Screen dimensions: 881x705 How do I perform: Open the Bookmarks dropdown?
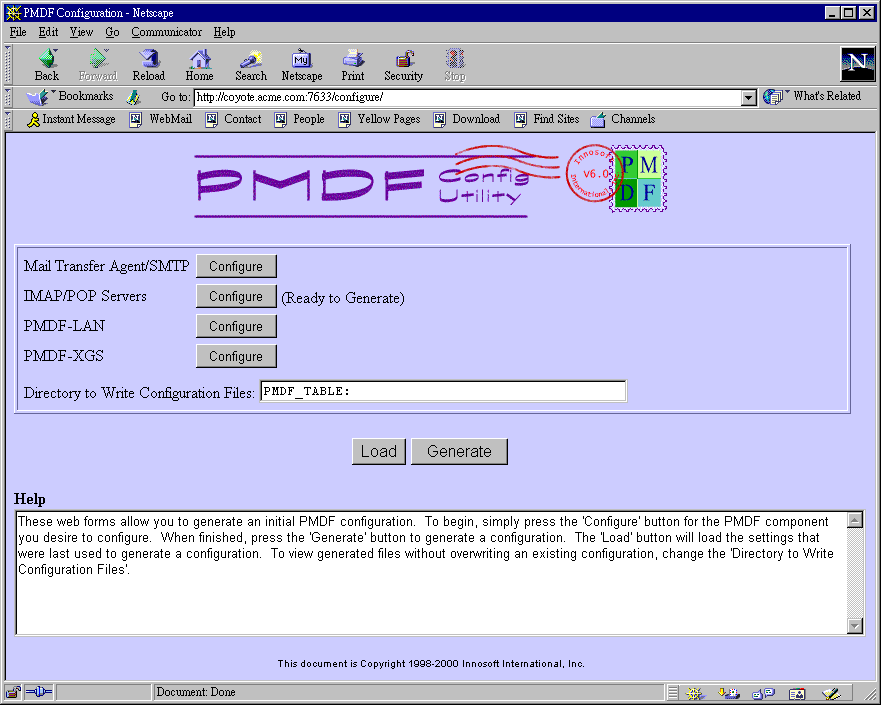pyautogui.click(x=70, y=97)
